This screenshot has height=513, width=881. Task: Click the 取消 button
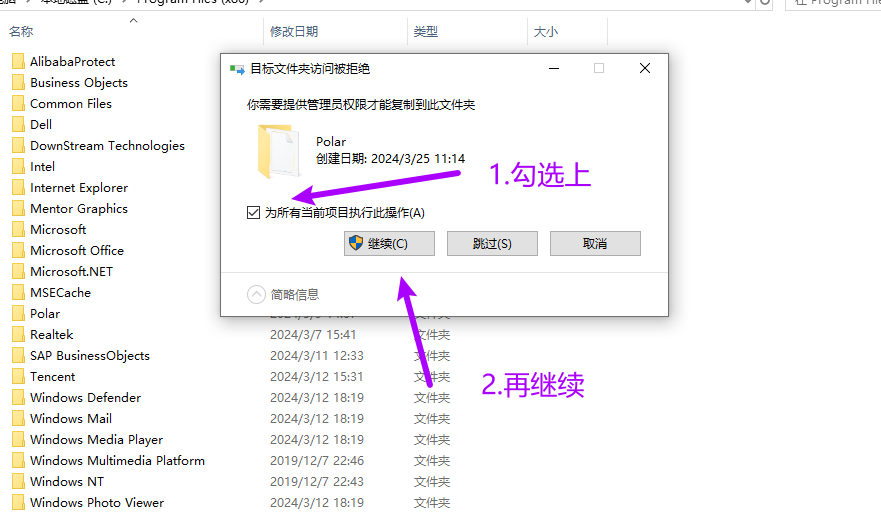tap(595, 243)
